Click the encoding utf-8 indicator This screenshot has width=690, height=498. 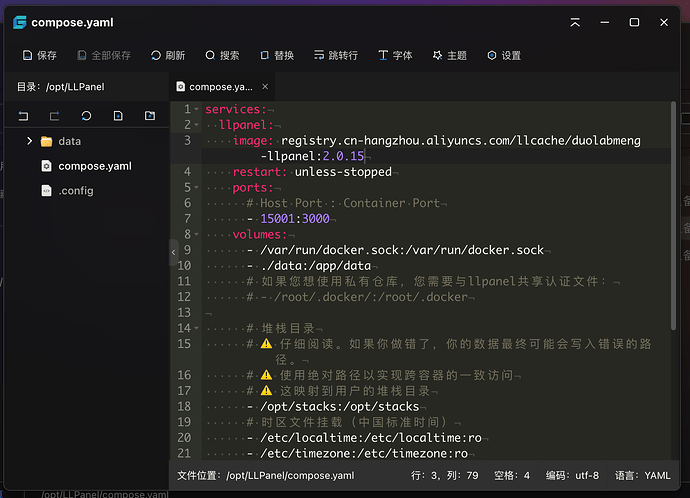click(x=572, y=476)
